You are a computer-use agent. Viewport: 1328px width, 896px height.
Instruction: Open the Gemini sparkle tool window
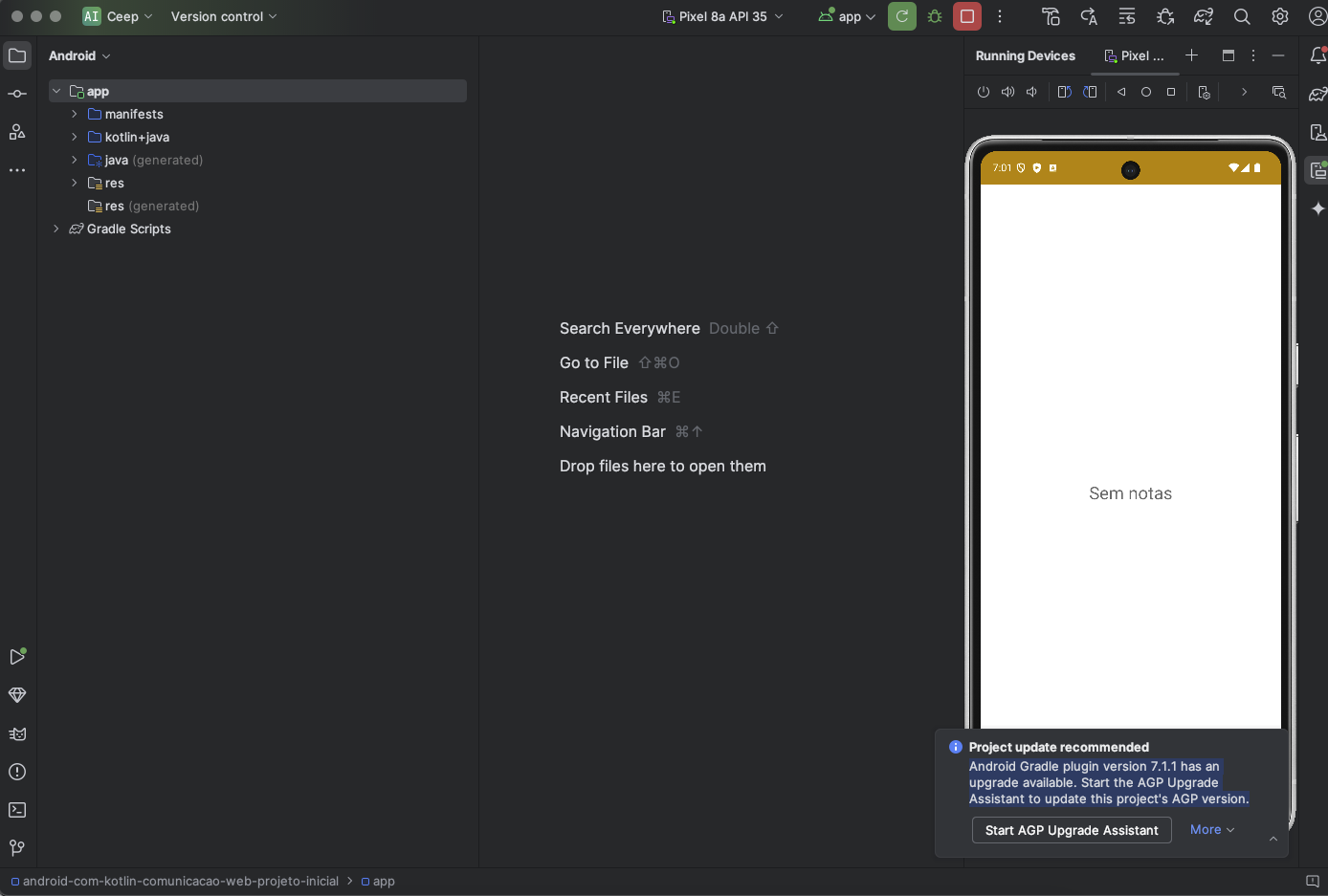(x=1317, y=208)
